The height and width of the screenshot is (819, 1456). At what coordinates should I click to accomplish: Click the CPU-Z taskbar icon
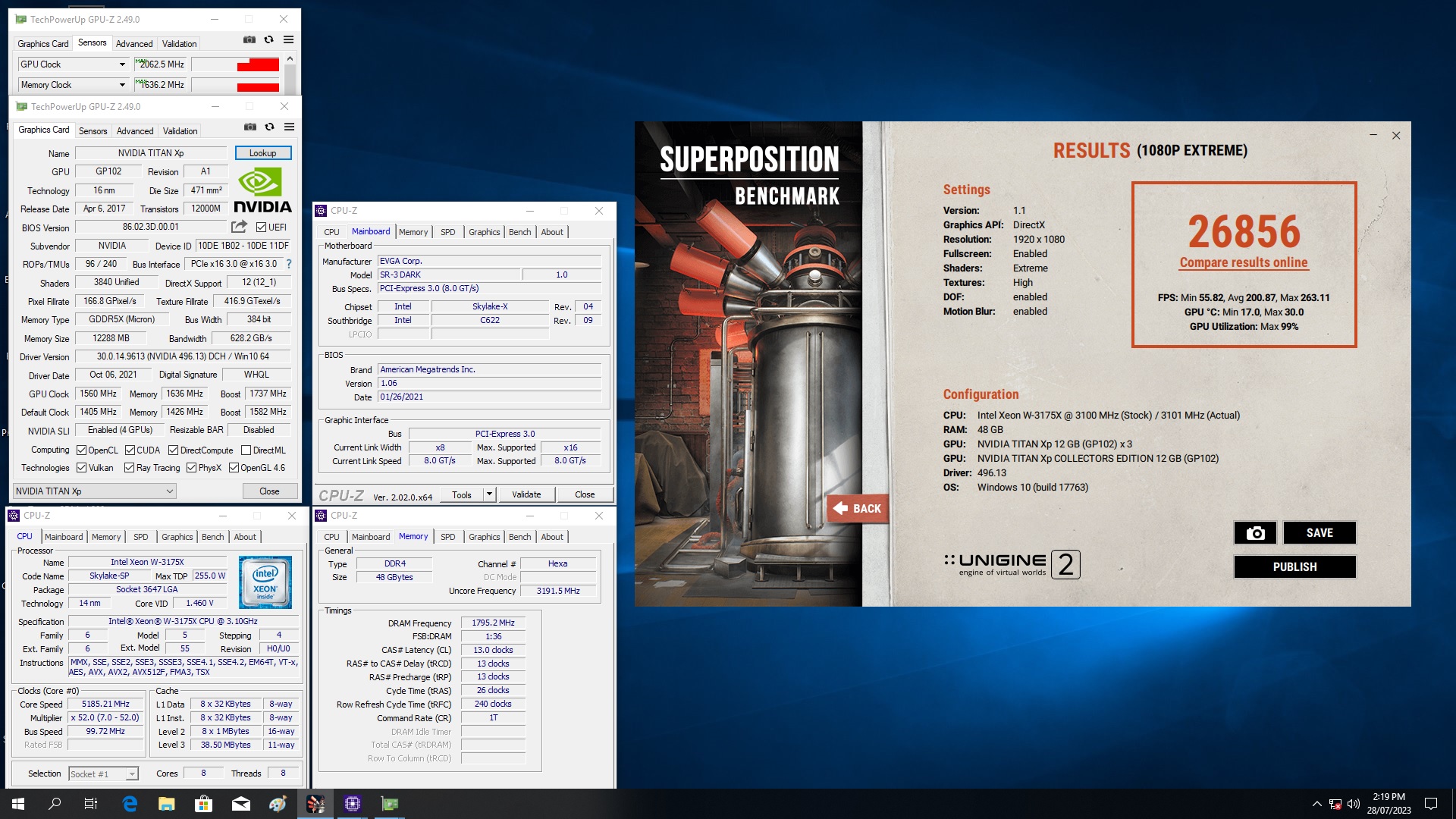pyautogui.click(x=353, y=804)
